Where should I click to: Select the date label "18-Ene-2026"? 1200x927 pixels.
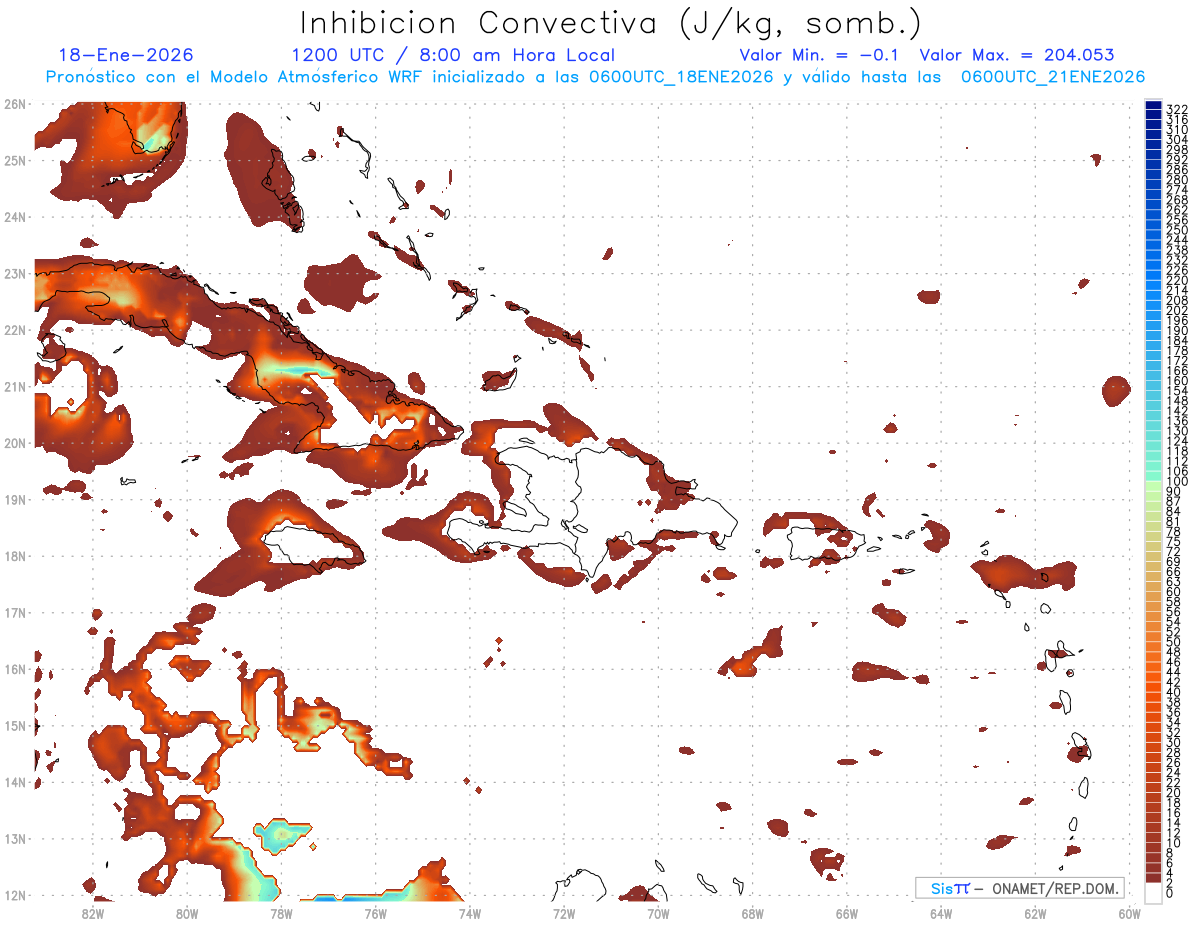click(126, 55)
